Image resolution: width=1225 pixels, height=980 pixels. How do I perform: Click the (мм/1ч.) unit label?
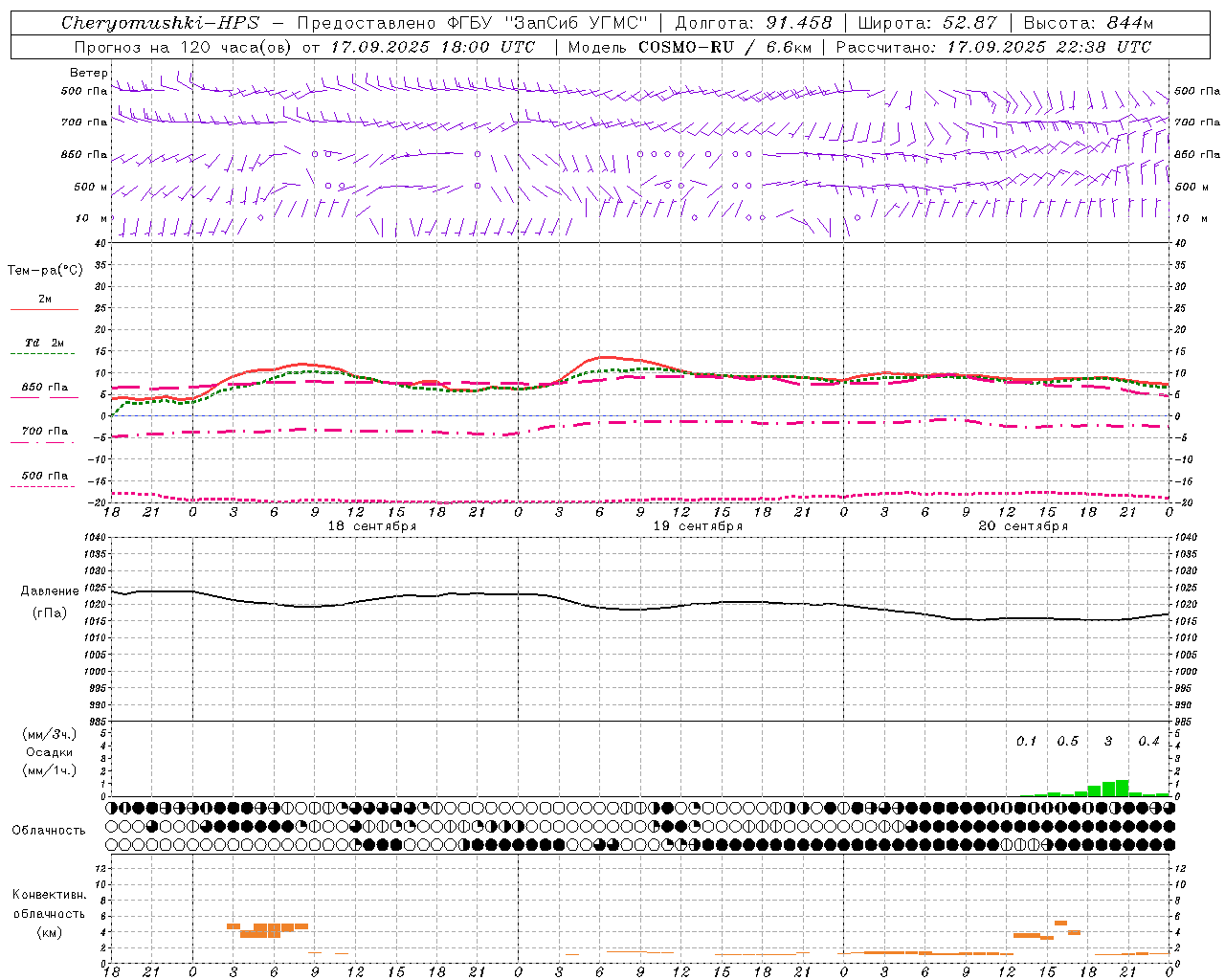coord(49,770)
